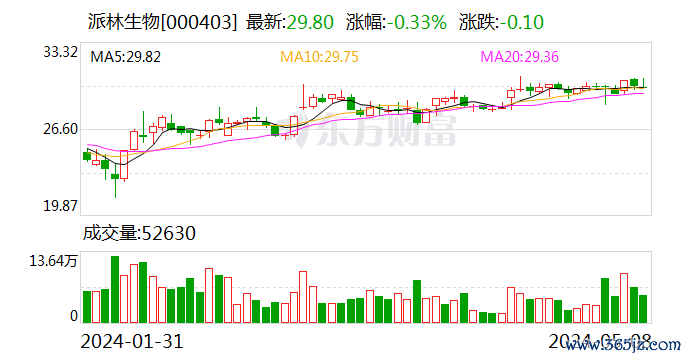Click the last candlestick on the chart
The image size is (688, 360).
coord(643,83)
